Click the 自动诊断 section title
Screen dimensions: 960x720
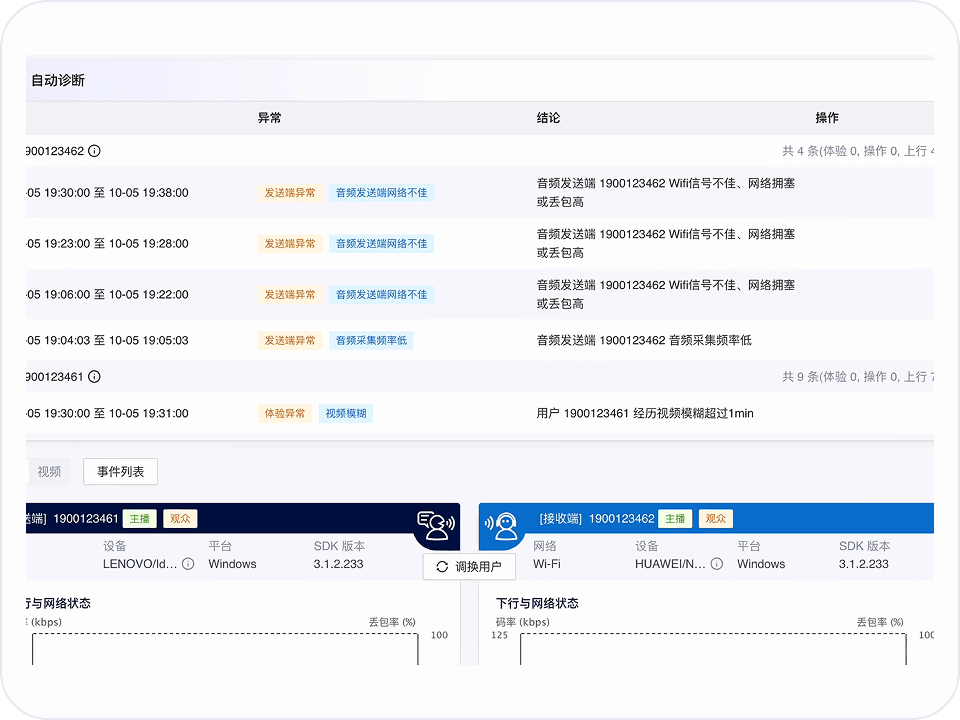(58, 80)
